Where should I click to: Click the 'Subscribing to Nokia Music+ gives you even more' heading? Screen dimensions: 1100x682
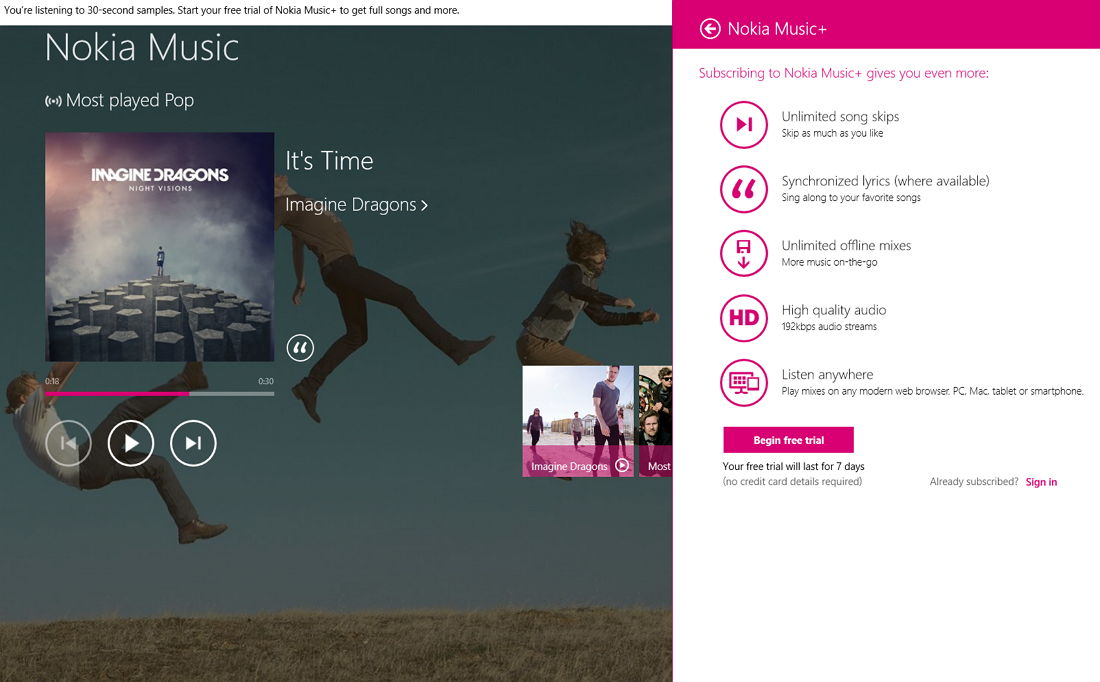pos(844,73)
